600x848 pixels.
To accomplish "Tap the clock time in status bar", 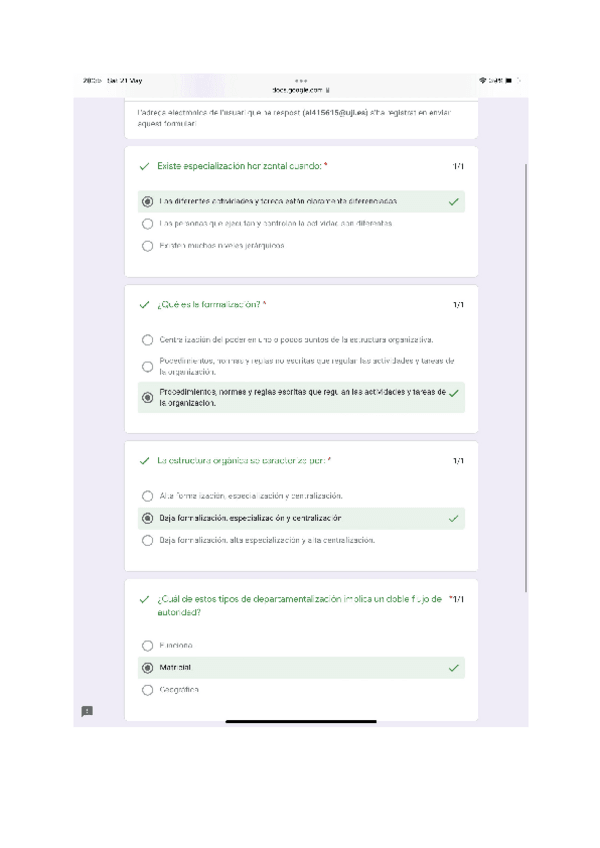I will [x=91, y=80].
